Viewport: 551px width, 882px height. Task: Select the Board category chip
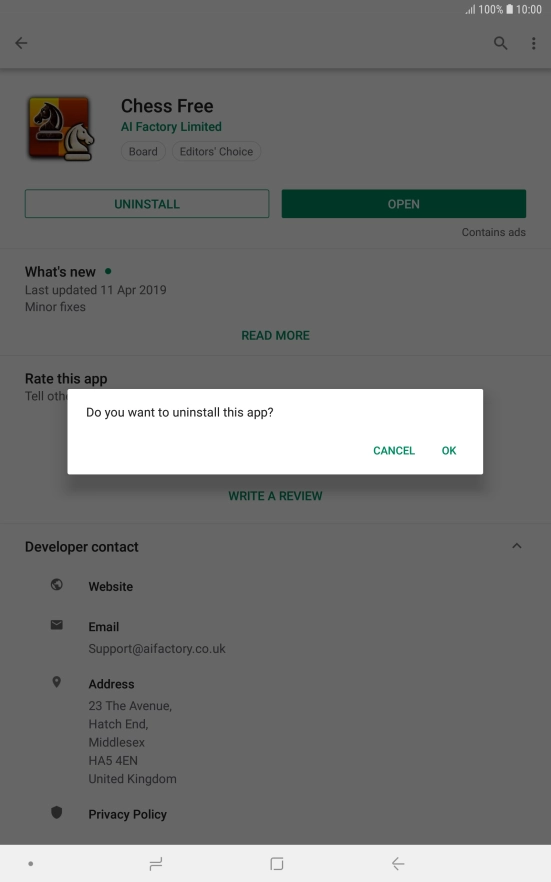143,151
